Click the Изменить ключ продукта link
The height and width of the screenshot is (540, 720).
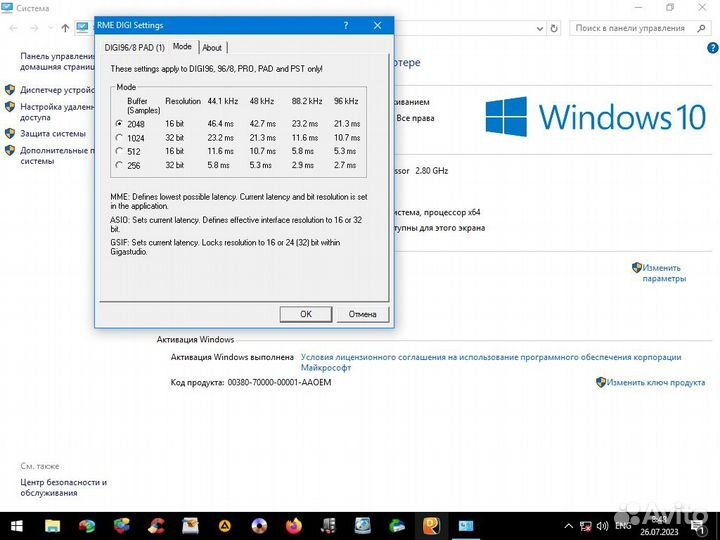pyautogui.click(x=655, y=382)
